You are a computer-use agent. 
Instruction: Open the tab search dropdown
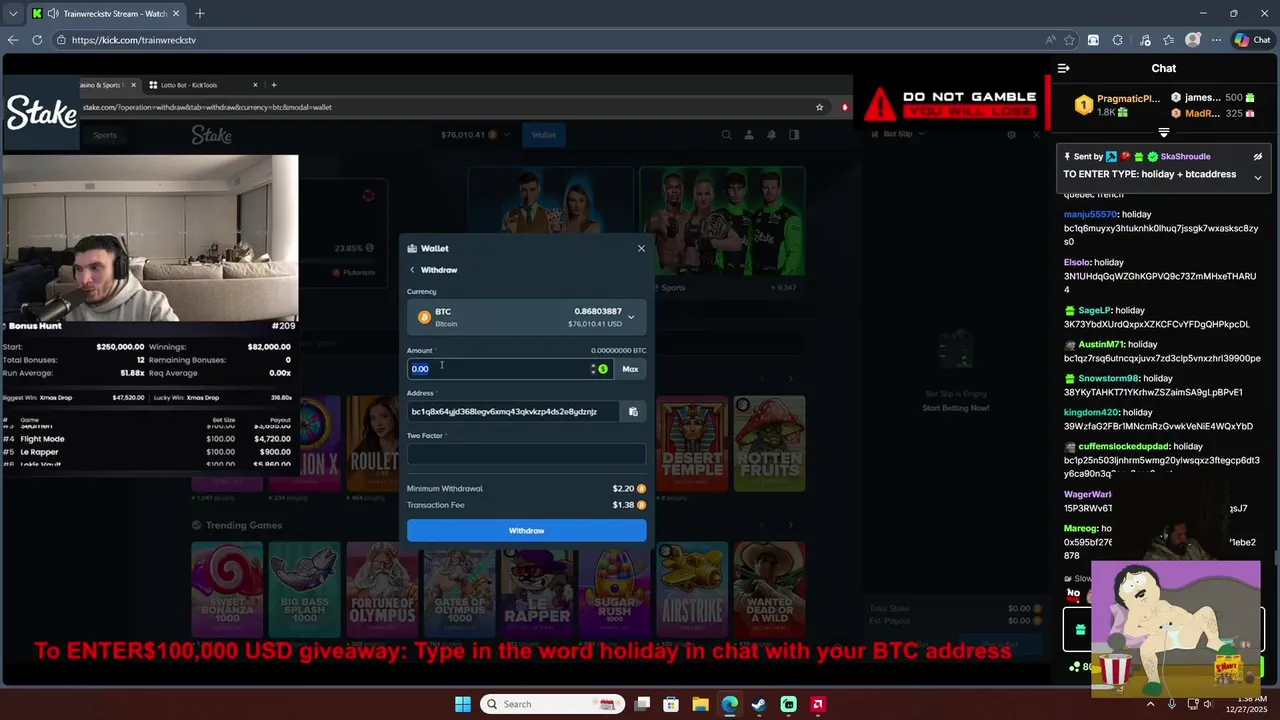[x=13, y=14]
